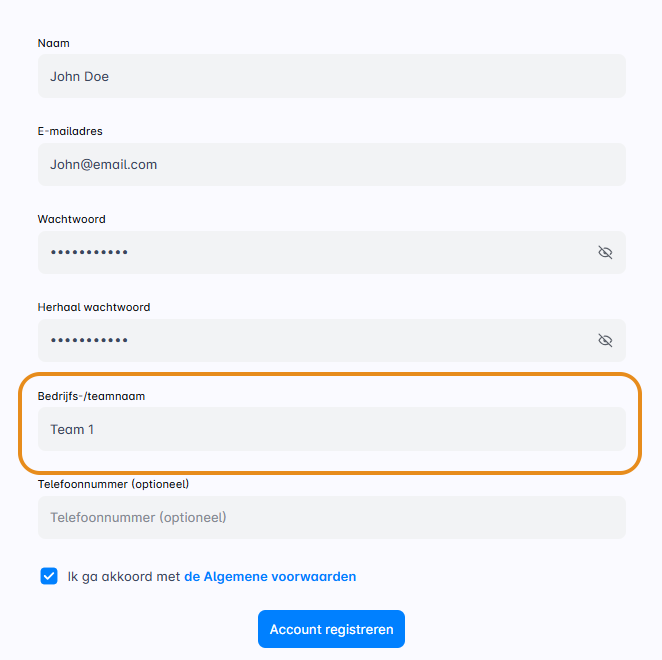This screenshot has height=660, width=662.
Task: Reveal the Herhaal wachtwoord password
Action: (x=605, y=340)
